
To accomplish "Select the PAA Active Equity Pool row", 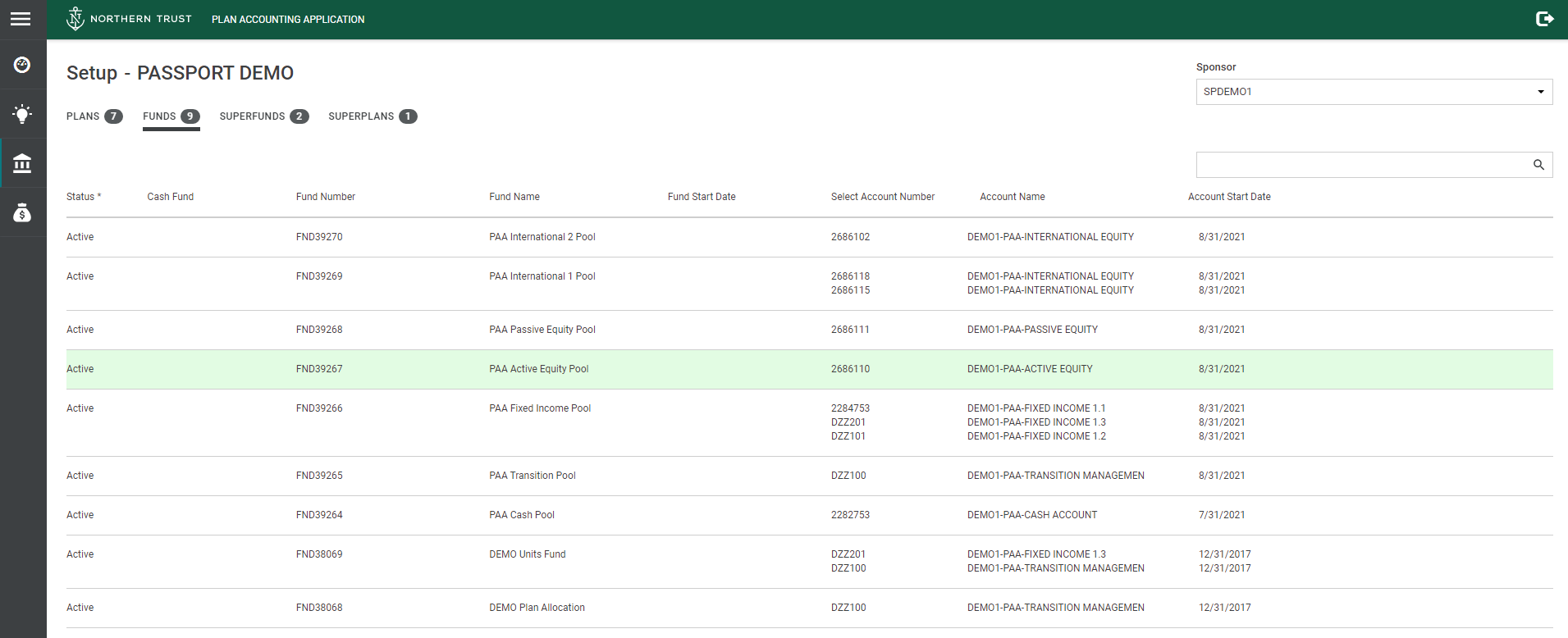I will (x=539, y=369).
